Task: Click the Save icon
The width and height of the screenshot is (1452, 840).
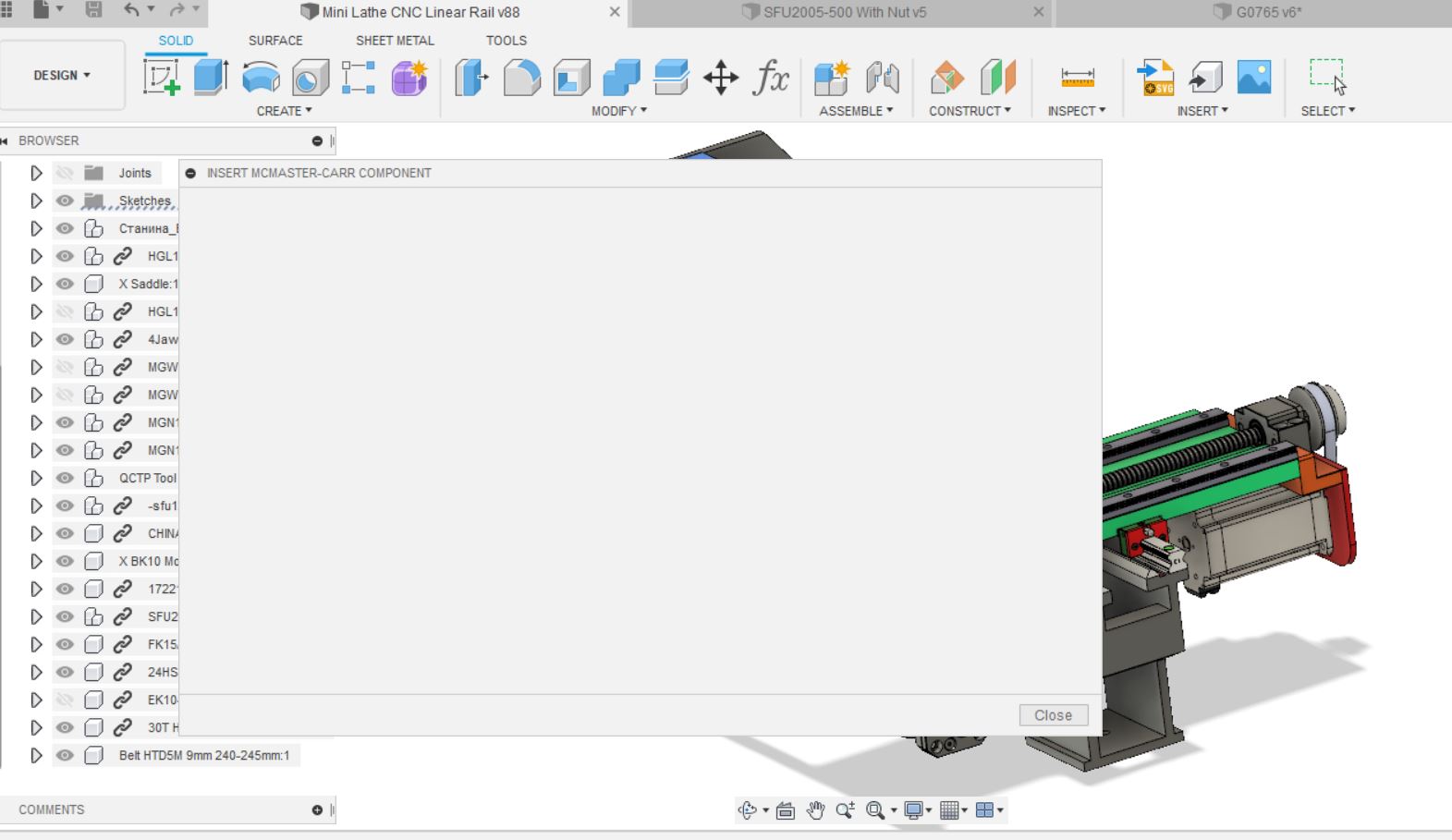Action: 94,11
